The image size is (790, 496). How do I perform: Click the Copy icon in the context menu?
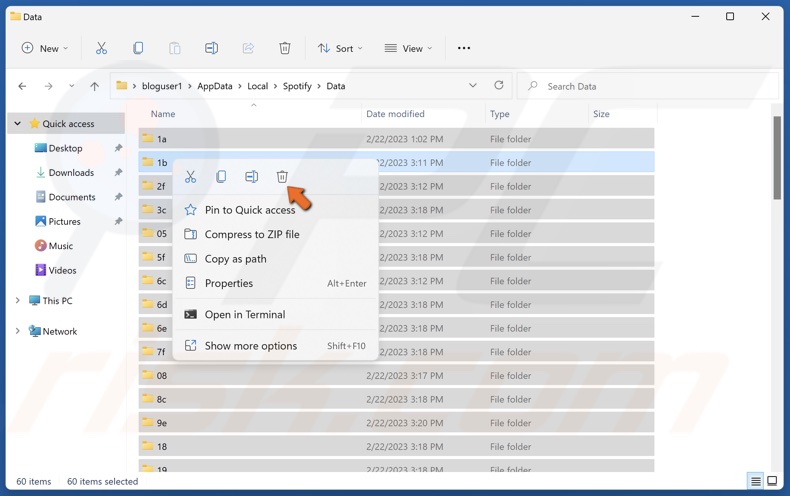tap(221, 177)
